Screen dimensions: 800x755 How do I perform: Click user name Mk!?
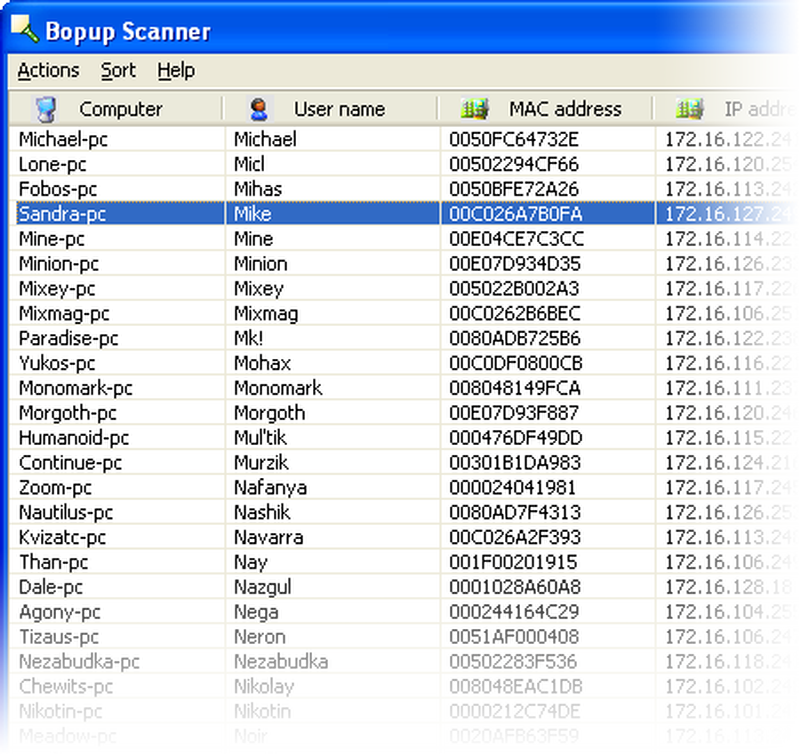(x=248, y=339)
